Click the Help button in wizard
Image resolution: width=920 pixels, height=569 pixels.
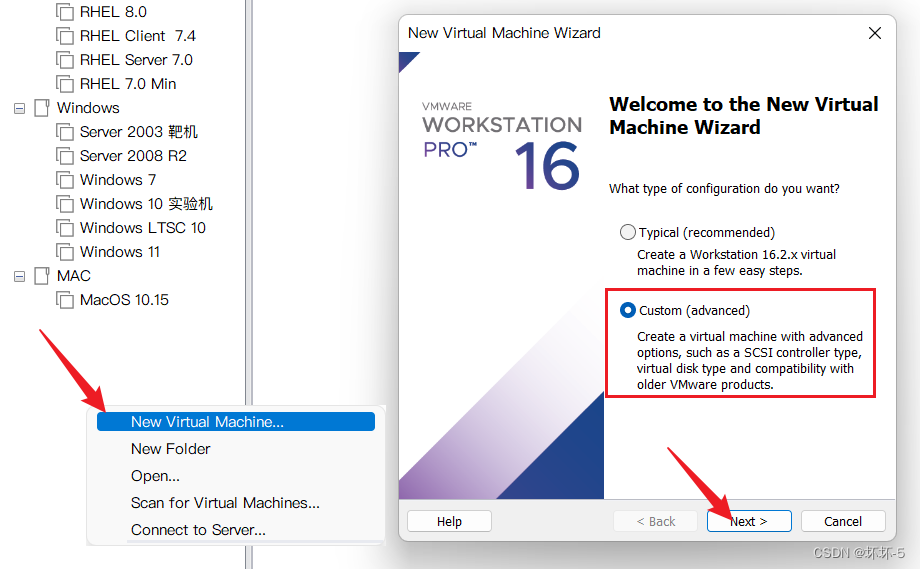point(449,521)
